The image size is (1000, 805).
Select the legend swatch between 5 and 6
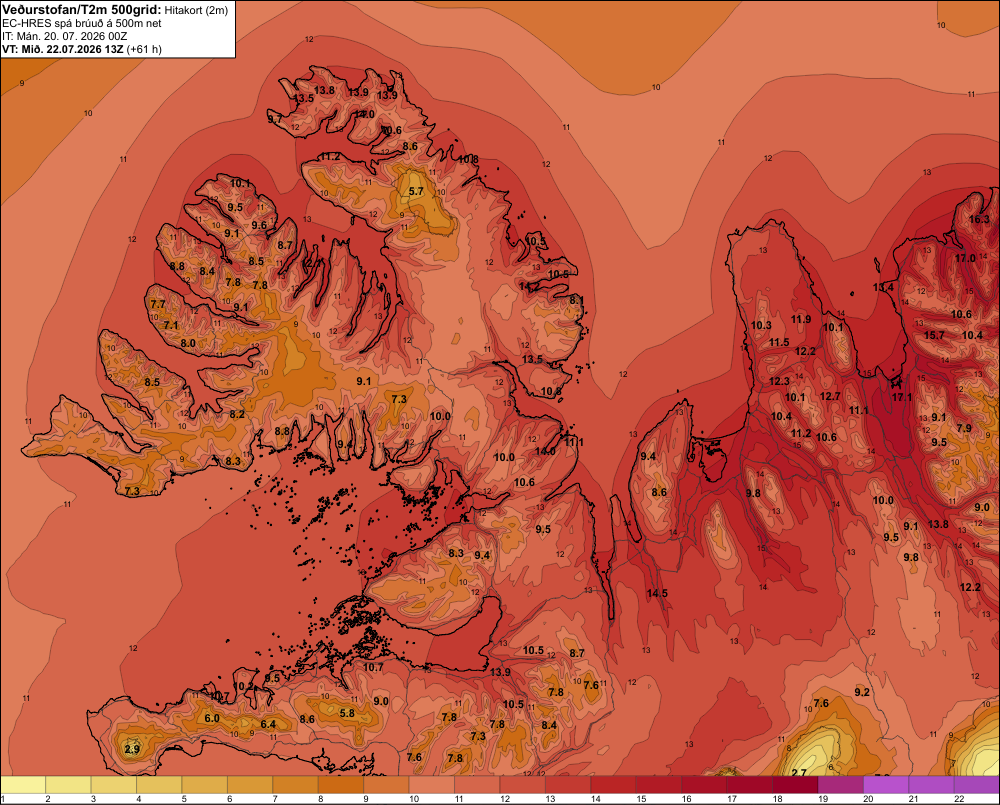(x=205, y=785)
